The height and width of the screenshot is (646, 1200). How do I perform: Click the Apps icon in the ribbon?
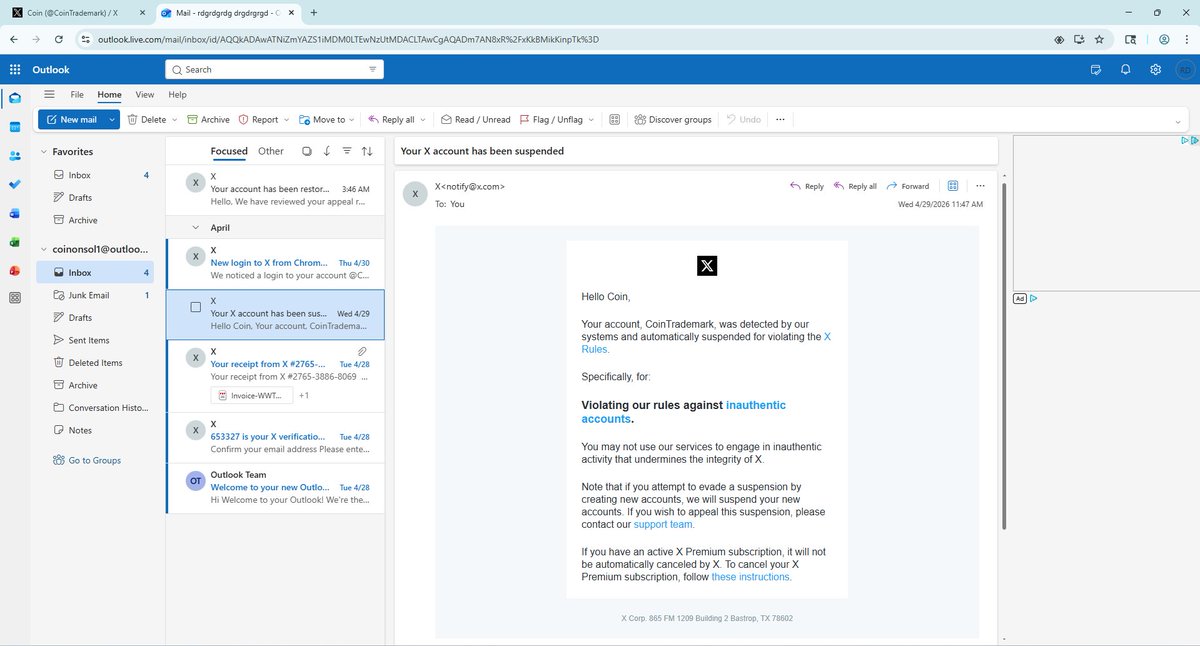tap(615, 119)
